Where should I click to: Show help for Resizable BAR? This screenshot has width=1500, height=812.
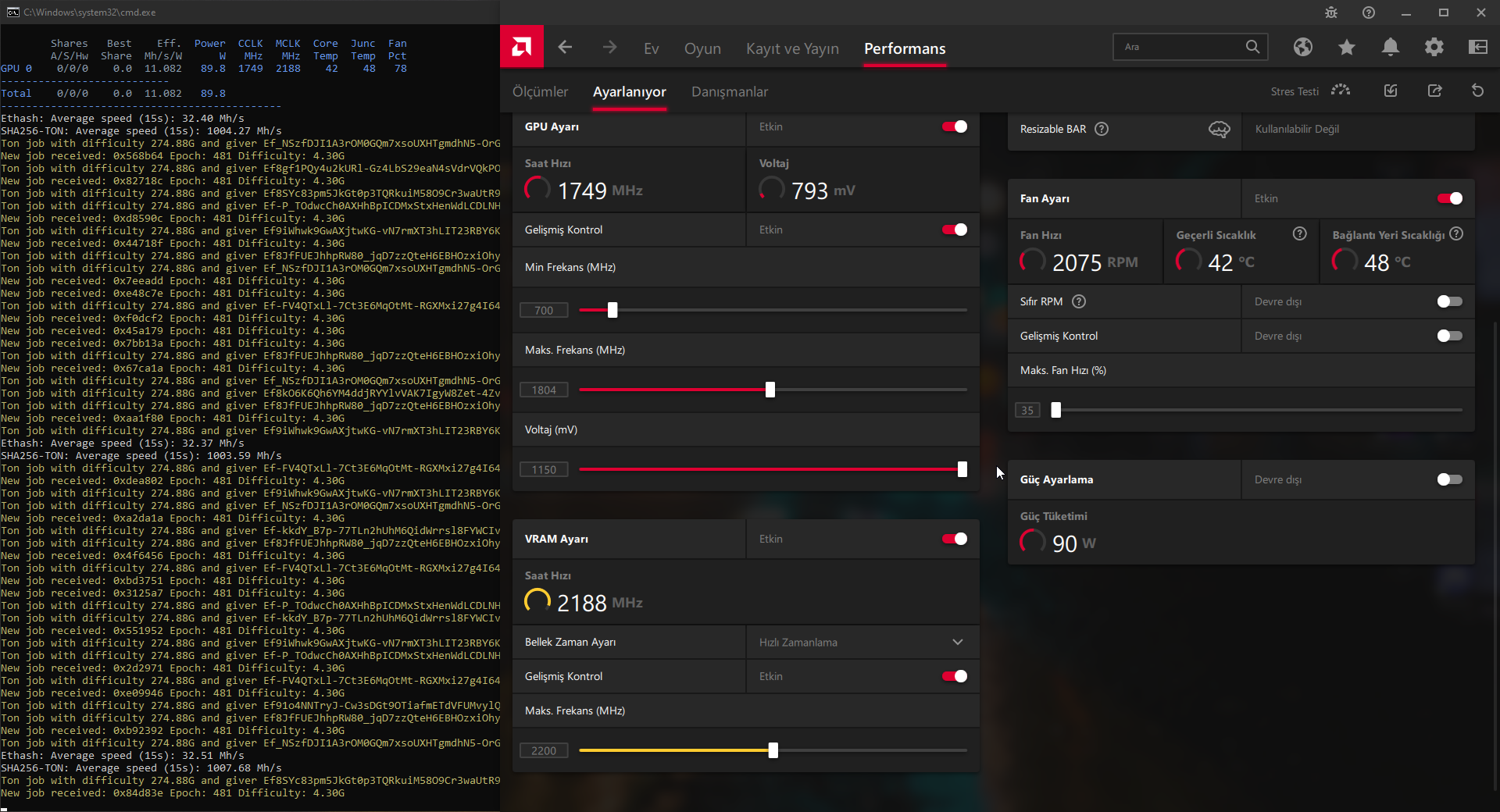tap(1102, 129)
